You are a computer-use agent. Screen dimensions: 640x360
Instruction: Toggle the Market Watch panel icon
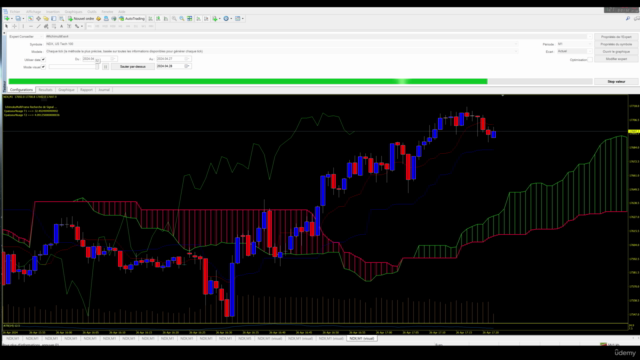(31, 19)
